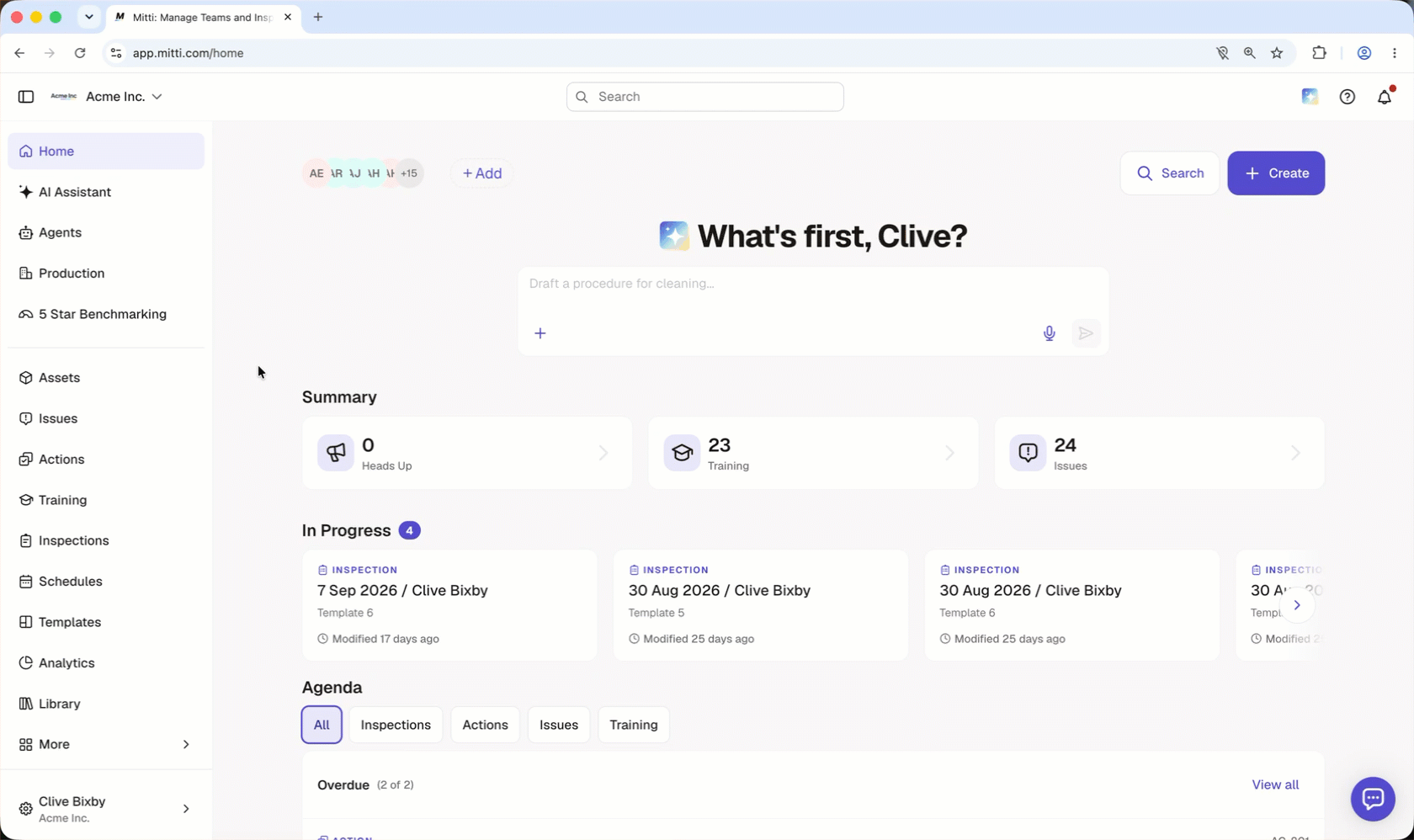Bookmark page with the star icon
The width and height of the screenshot is (1414, 840).
tap(1277, 53)
